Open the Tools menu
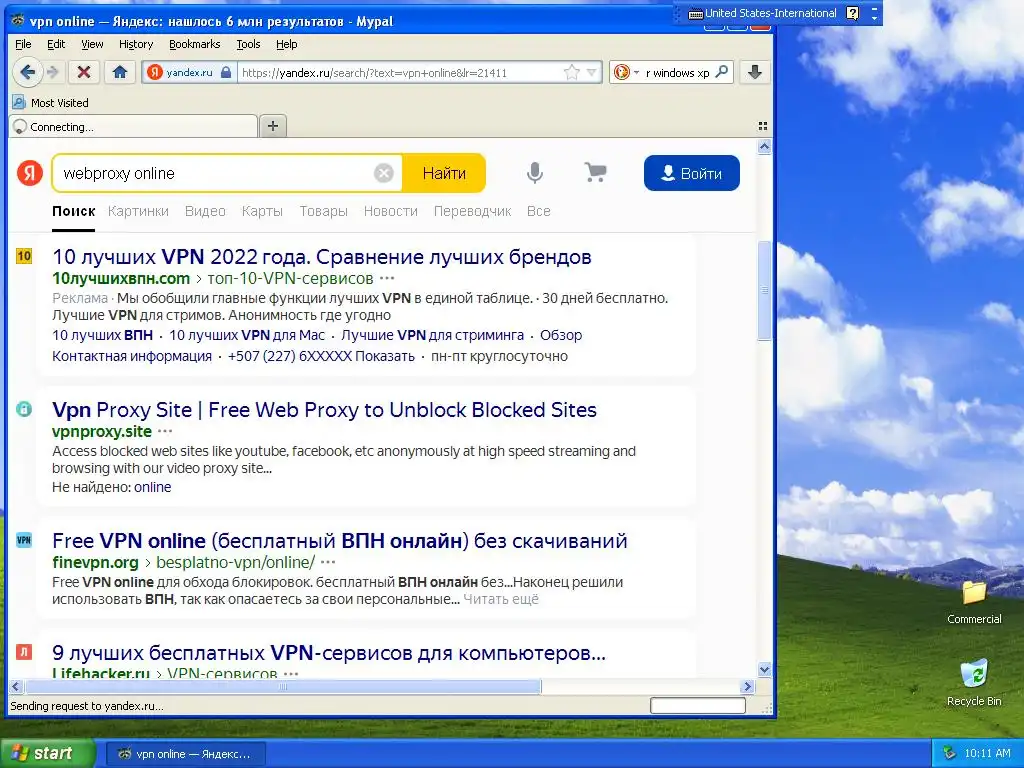The width and height of the screenshot is (1024, 768). point(248,44)
